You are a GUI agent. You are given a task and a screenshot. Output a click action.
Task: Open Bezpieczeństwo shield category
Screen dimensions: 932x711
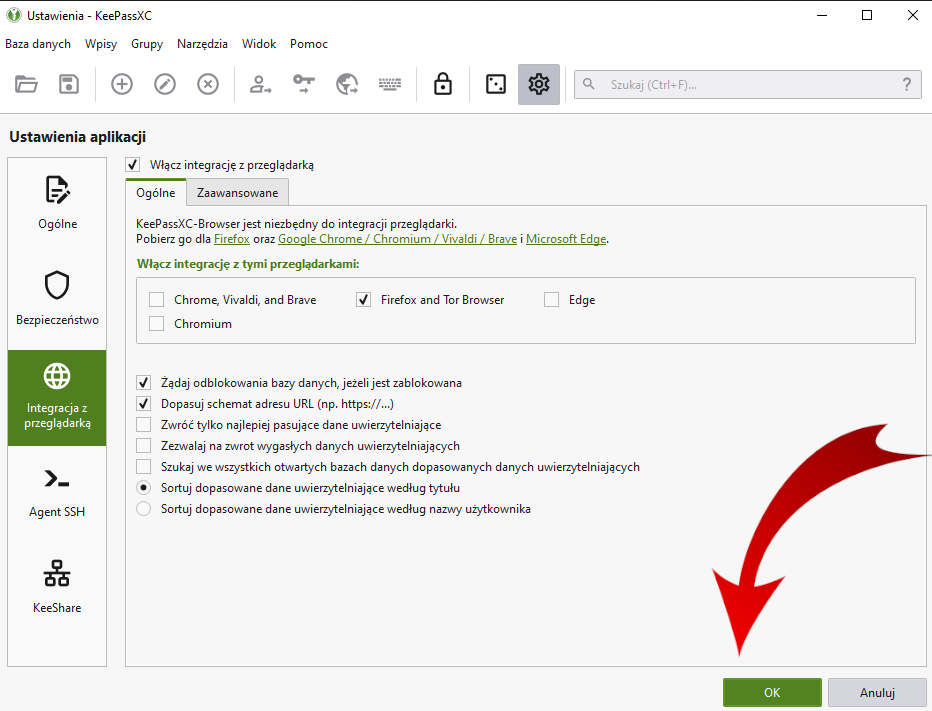pos(57,298)
